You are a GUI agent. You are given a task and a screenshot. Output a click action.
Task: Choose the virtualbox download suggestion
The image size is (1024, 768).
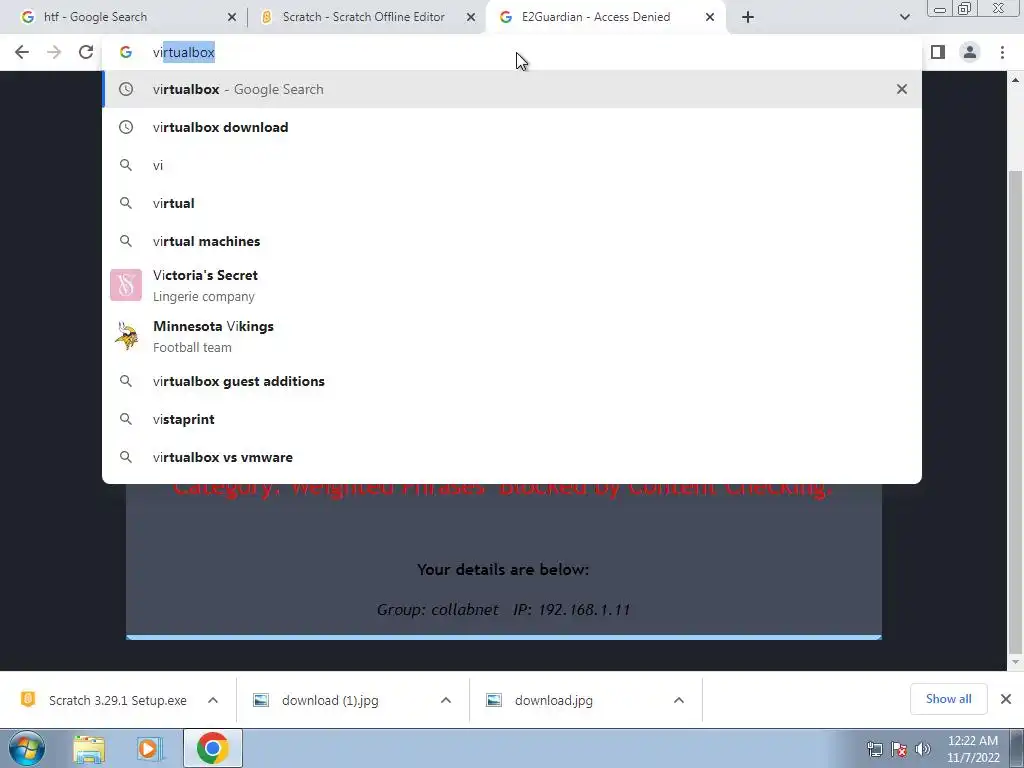click(512, 127)
